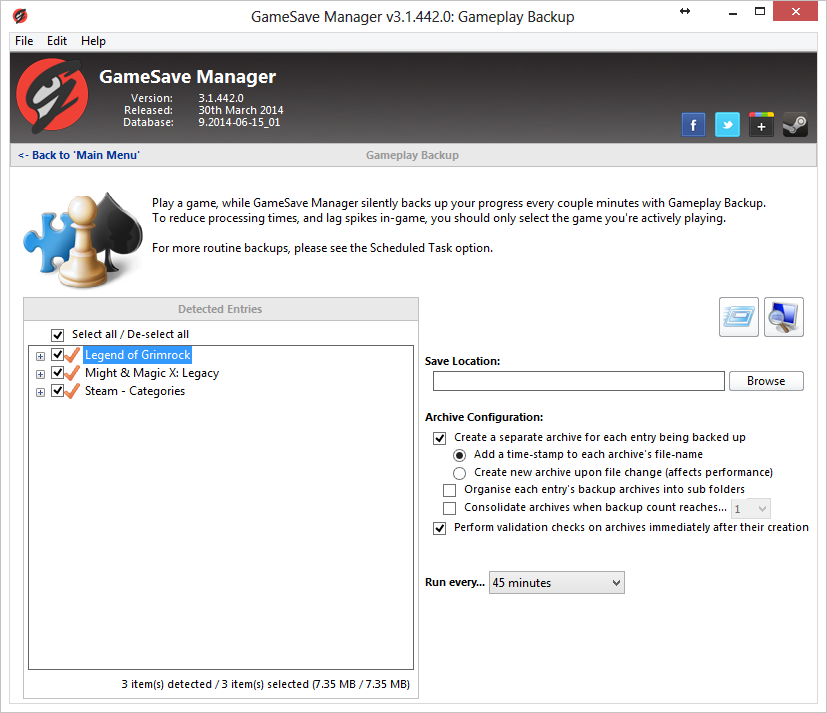Select the Steam - Categories entry
Screen dimensions: 827x713
(135, 391)
